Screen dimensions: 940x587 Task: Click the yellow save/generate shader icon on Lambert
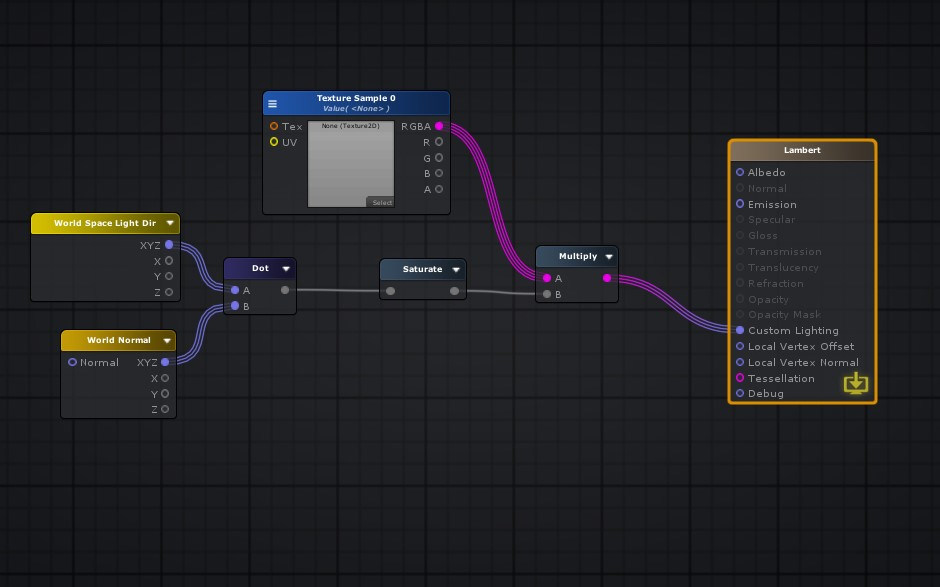(856, 382)
